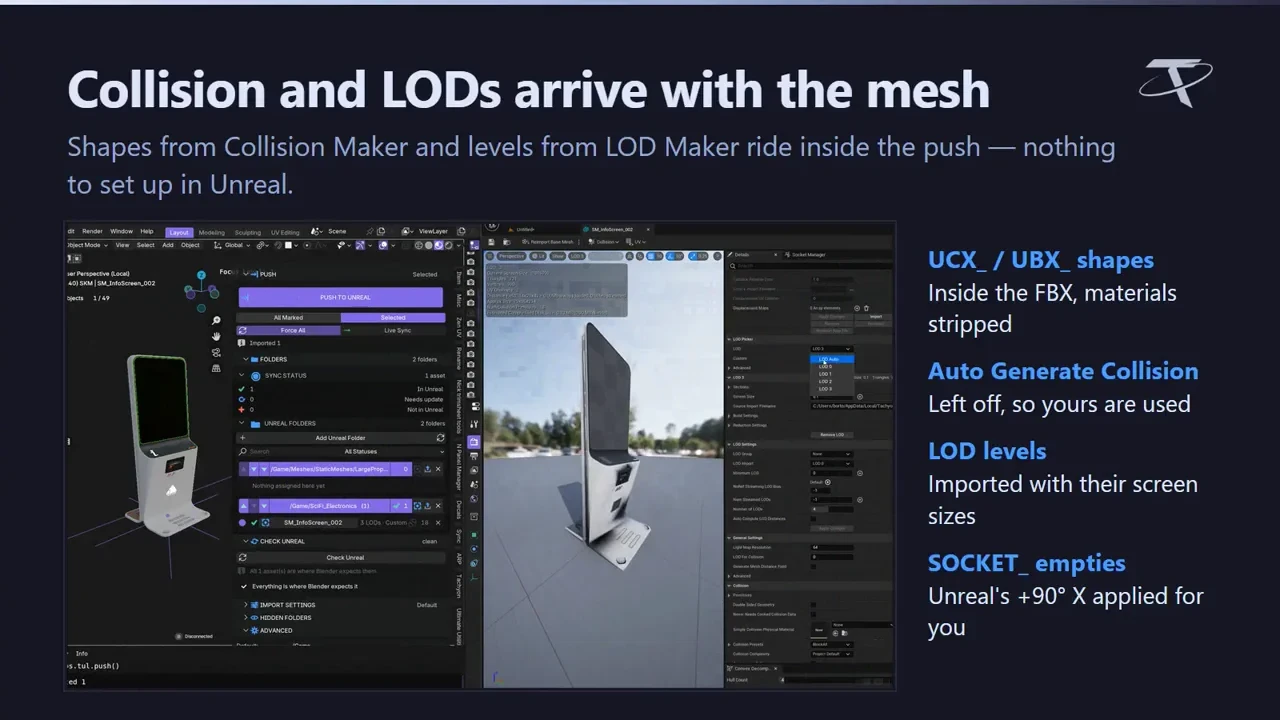Viewport: 1280px width, 720px height.
Task: Switch to the Sculpting workspace tab
Action: tap(247, 232)
